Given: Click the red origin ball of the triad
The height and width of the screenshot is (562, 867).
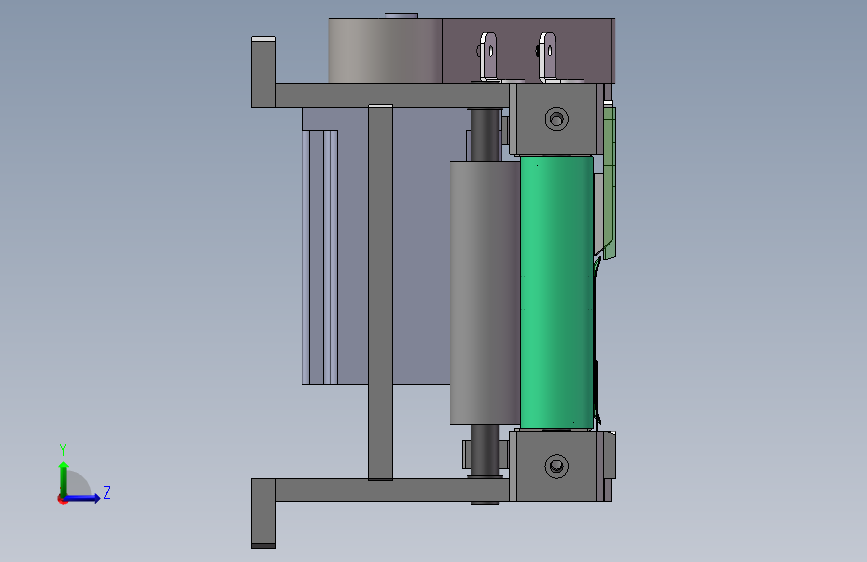Looking at the screenshot, I should click(x=62, y=499).
